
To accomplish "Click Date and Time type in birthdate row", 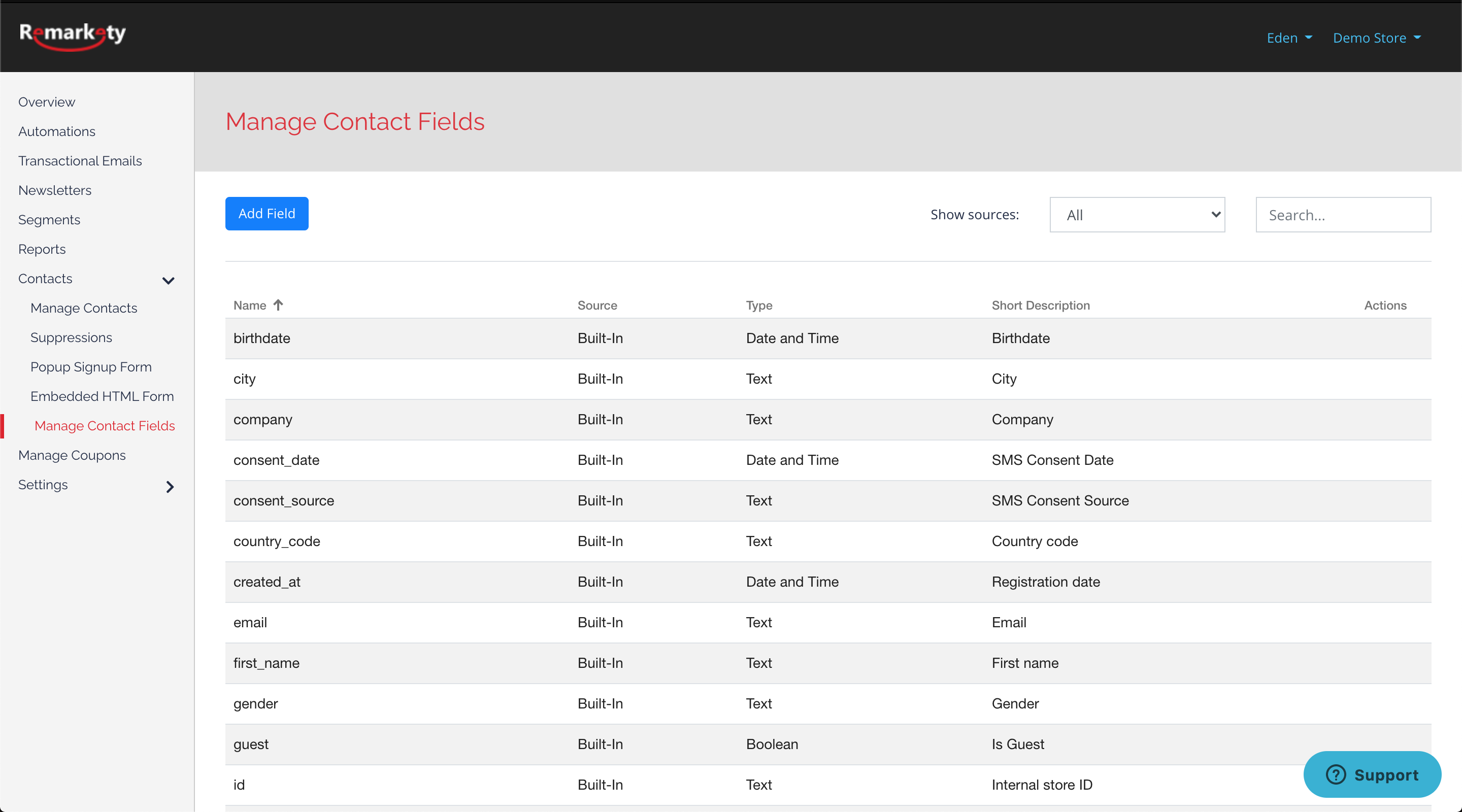I will pos(792,338).
